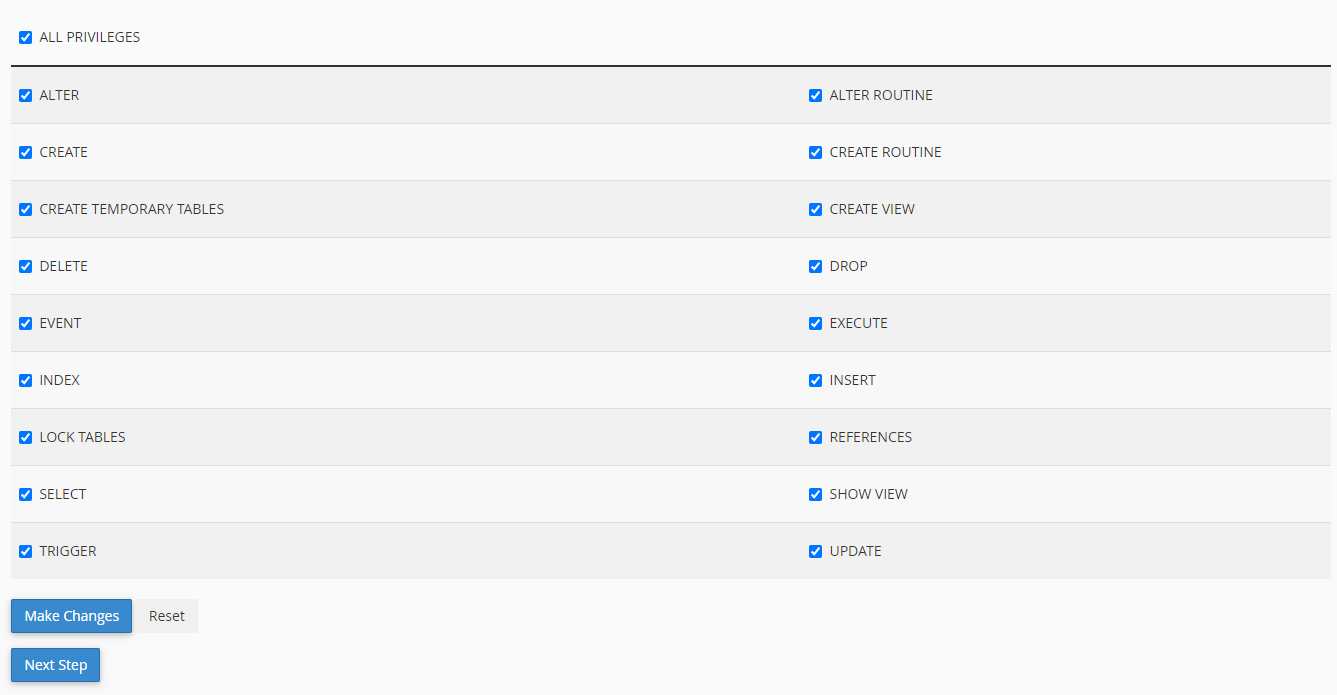Uncheck CREATE TEMPORARY TABLES privilege
This screenshot has width=1337, height=695.
tap(26, 210)
